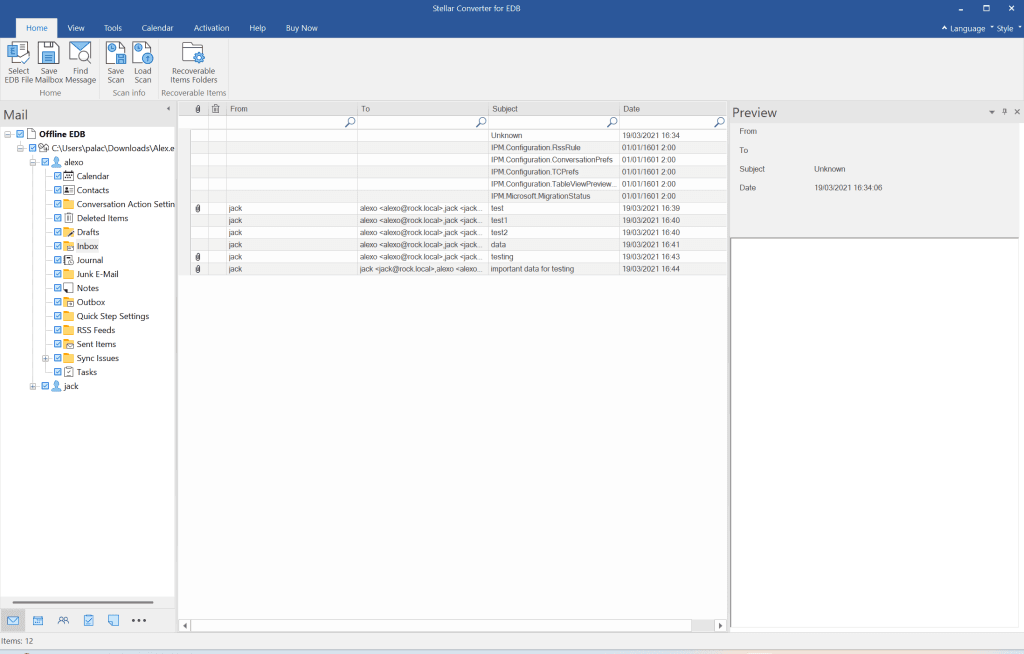
Task: Click search icon in To filter
Action: (x=481, y=122)
